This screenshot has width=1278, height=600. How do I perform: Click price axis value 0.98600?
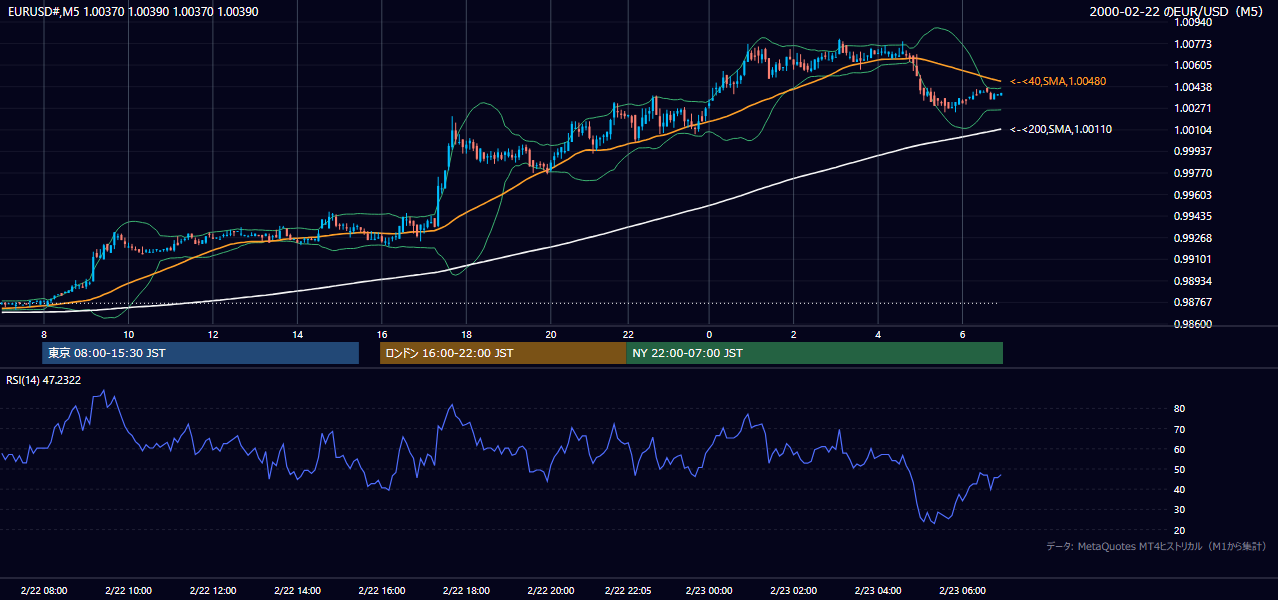[x=1193, y=324]
